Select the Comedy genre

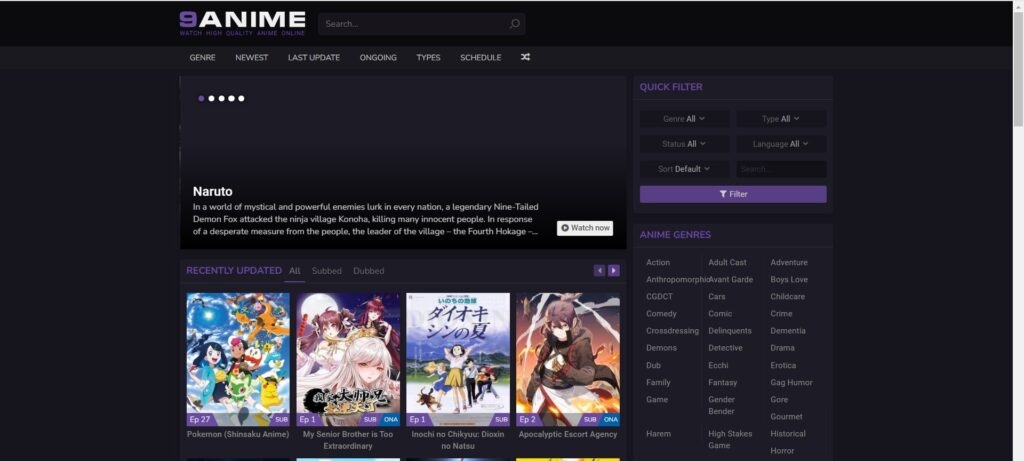tap(661, 313)
